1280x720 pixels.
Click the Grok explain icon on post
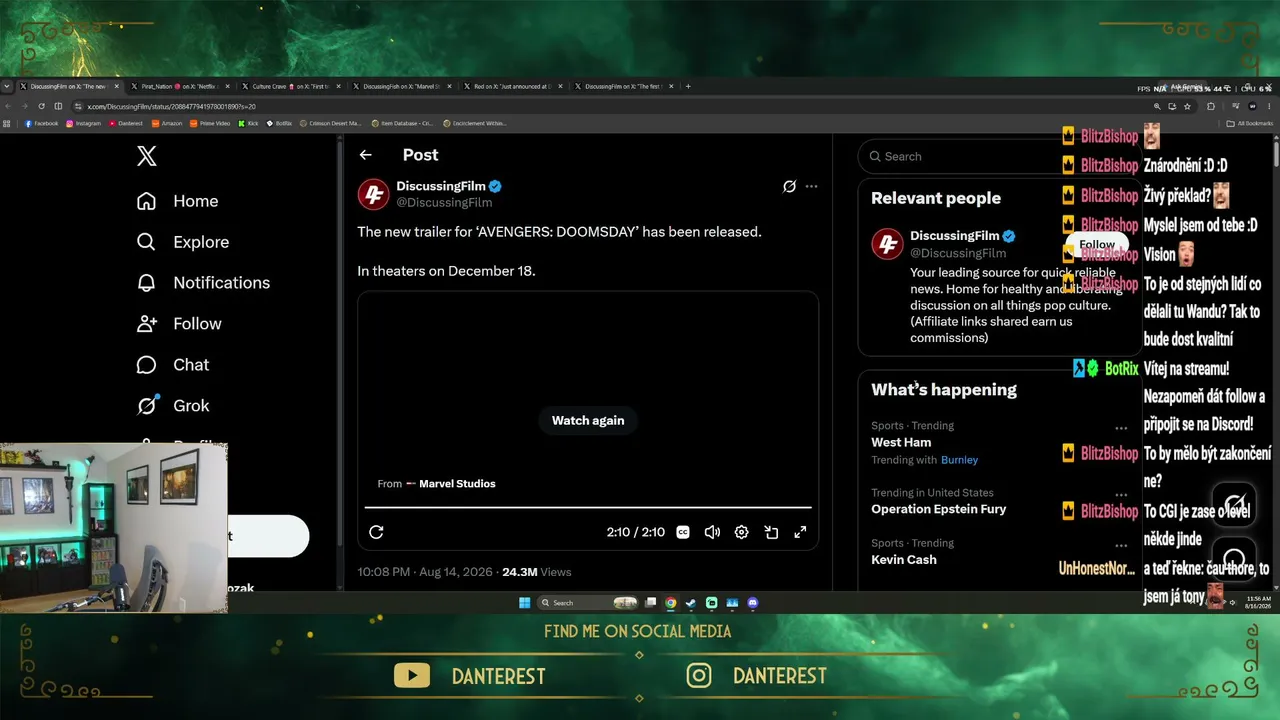click(789, 186)
